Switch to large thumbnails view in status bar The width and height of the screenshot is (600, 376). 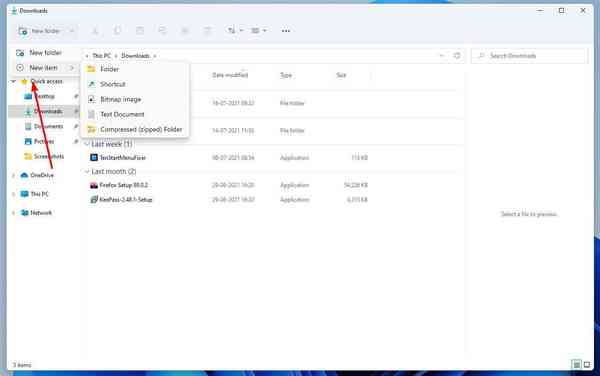point(587,365)
